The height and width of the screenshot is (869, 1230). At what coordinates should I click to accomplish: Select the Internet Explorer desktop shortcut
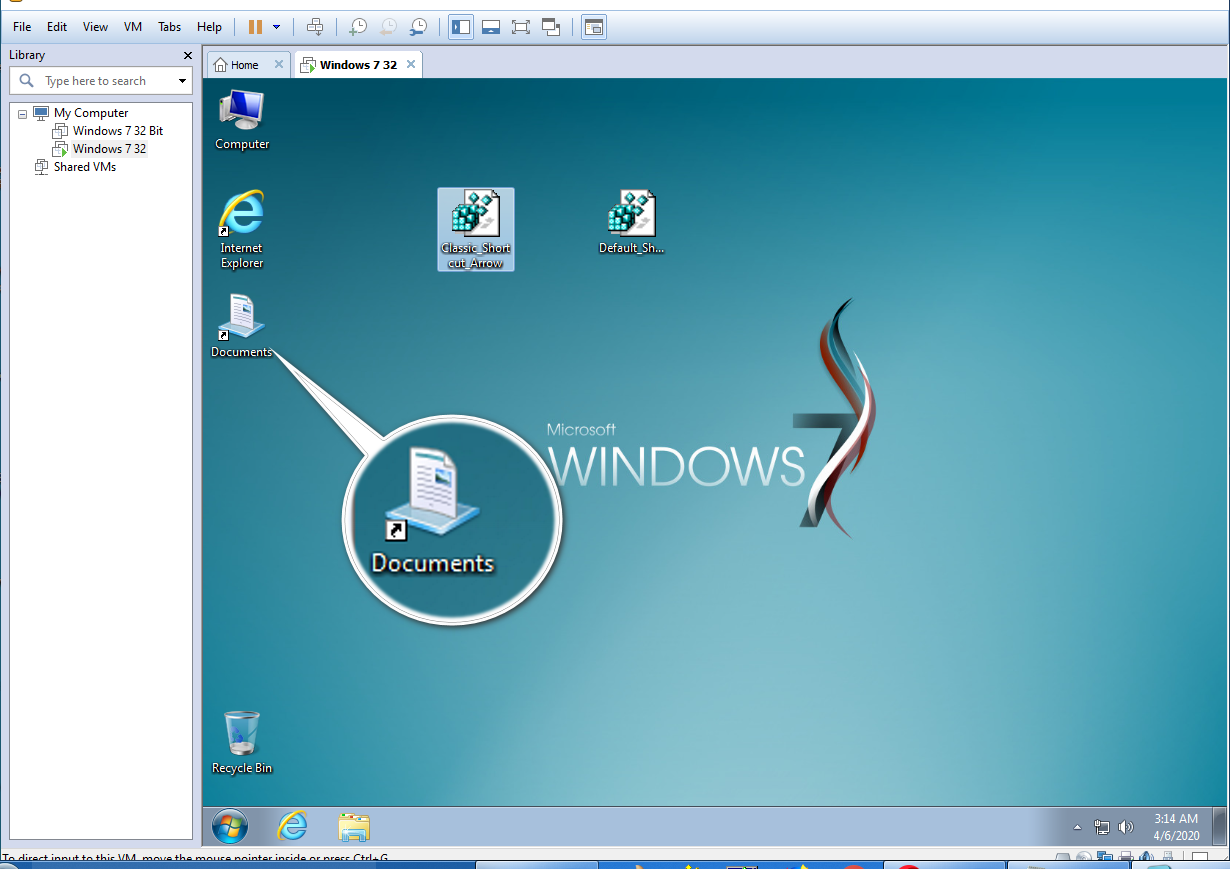coord(242,229)
